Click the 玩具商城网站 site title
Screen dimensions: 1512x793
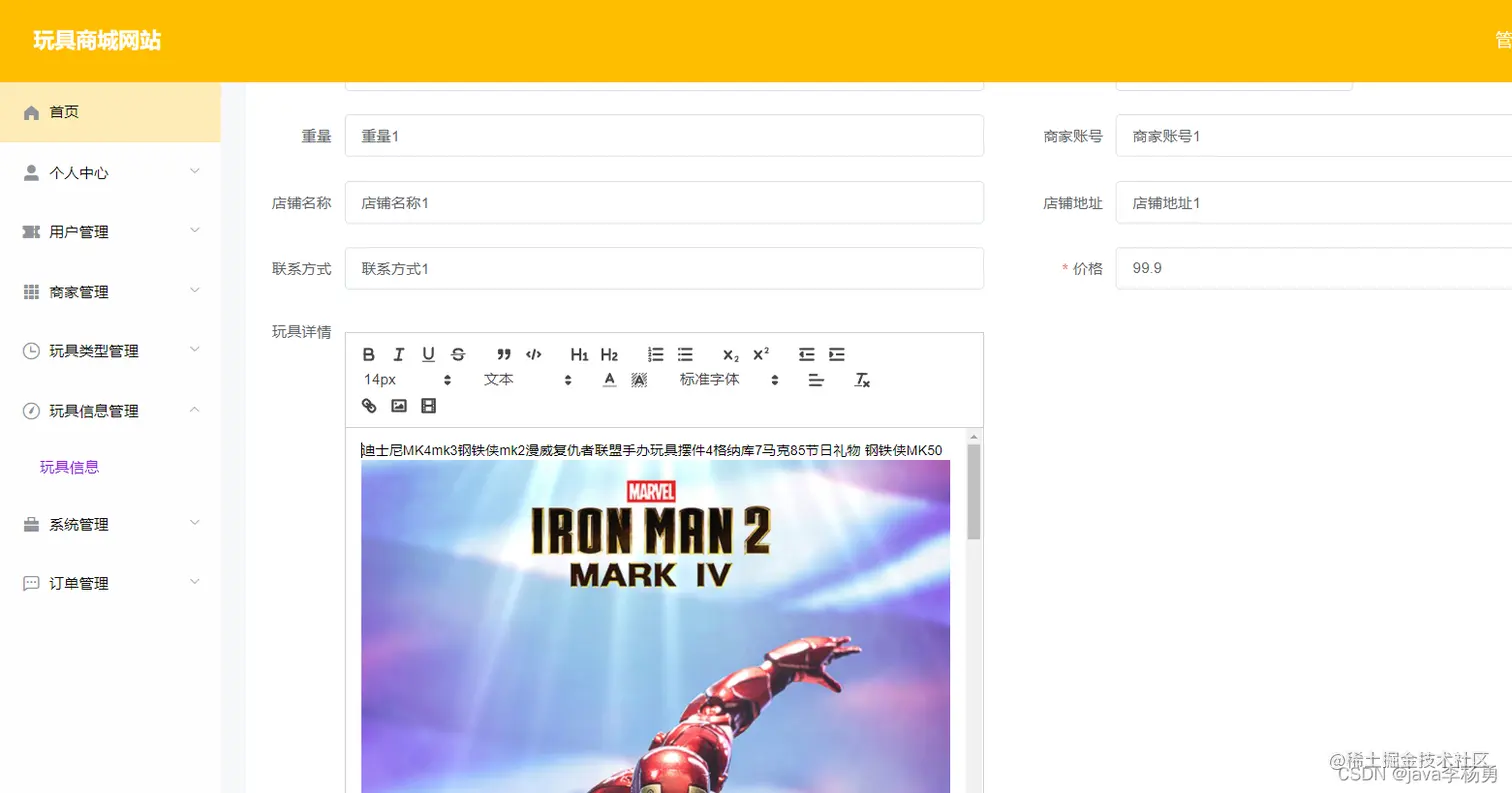pos(97,41)
